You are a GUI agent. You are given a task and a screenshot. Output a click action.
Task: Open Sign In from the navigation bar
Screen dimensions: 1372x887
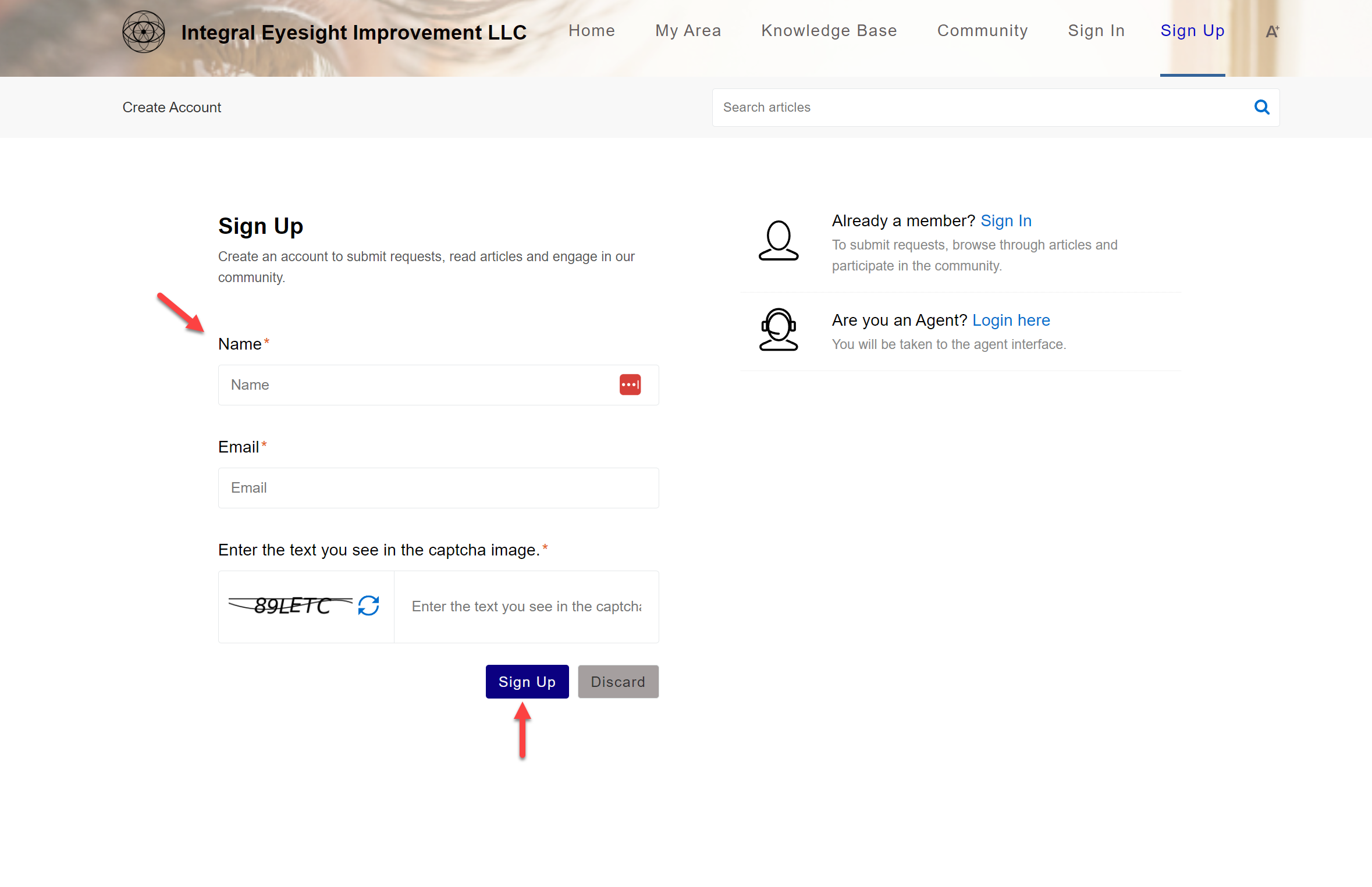coord(1096,31)
